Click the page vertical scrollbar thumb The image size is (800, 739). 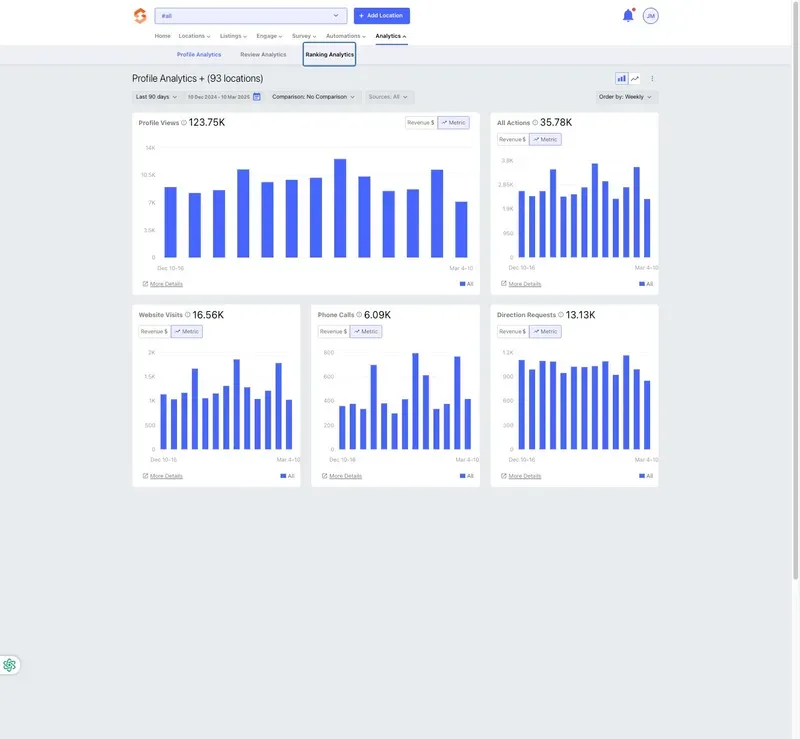point(795,289)
